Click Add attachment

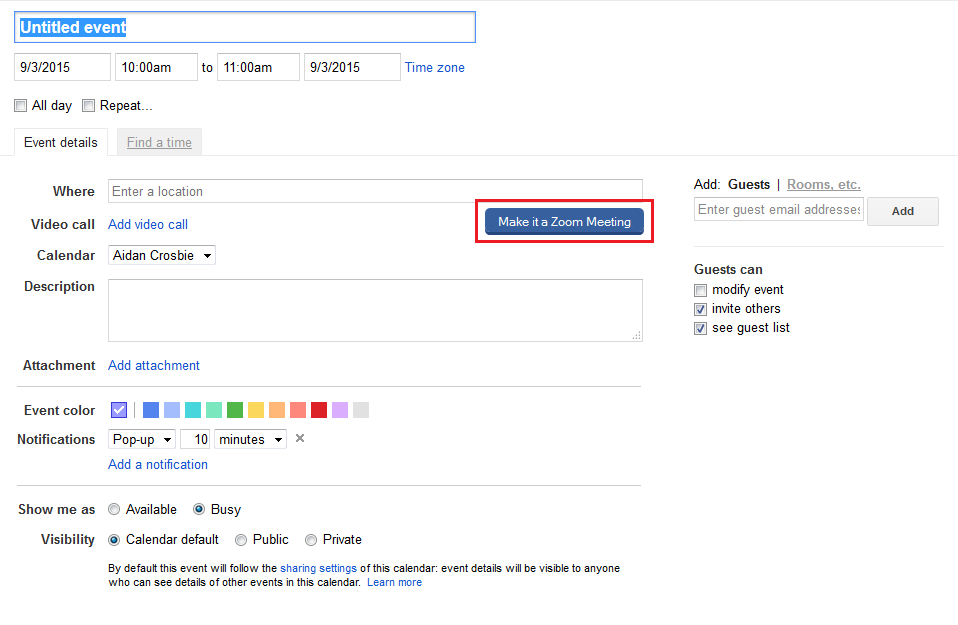pyautogui.click(x=153, y=365)
